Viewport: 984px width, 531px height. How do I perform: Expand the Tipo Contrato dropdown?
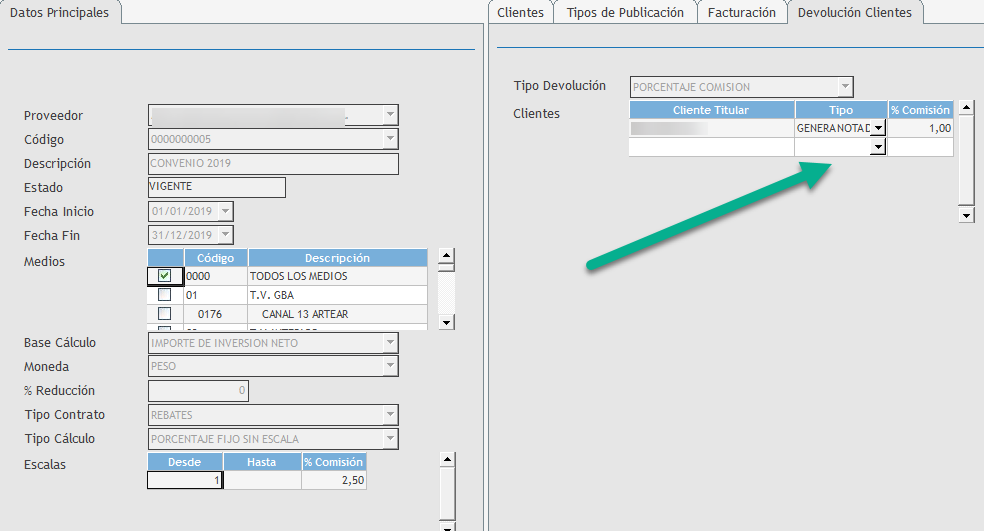390,415
